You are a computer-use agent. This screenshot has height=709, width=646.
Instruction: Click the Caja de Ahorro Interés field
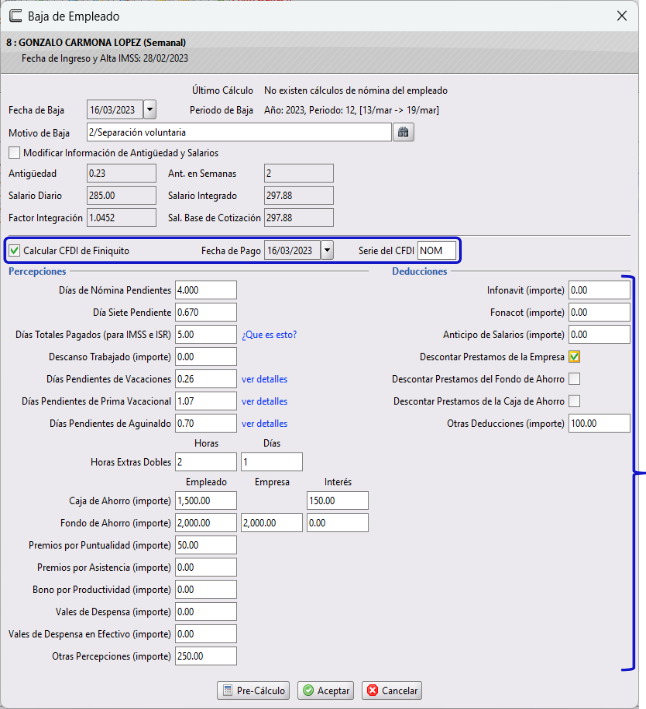pos(338,501)
